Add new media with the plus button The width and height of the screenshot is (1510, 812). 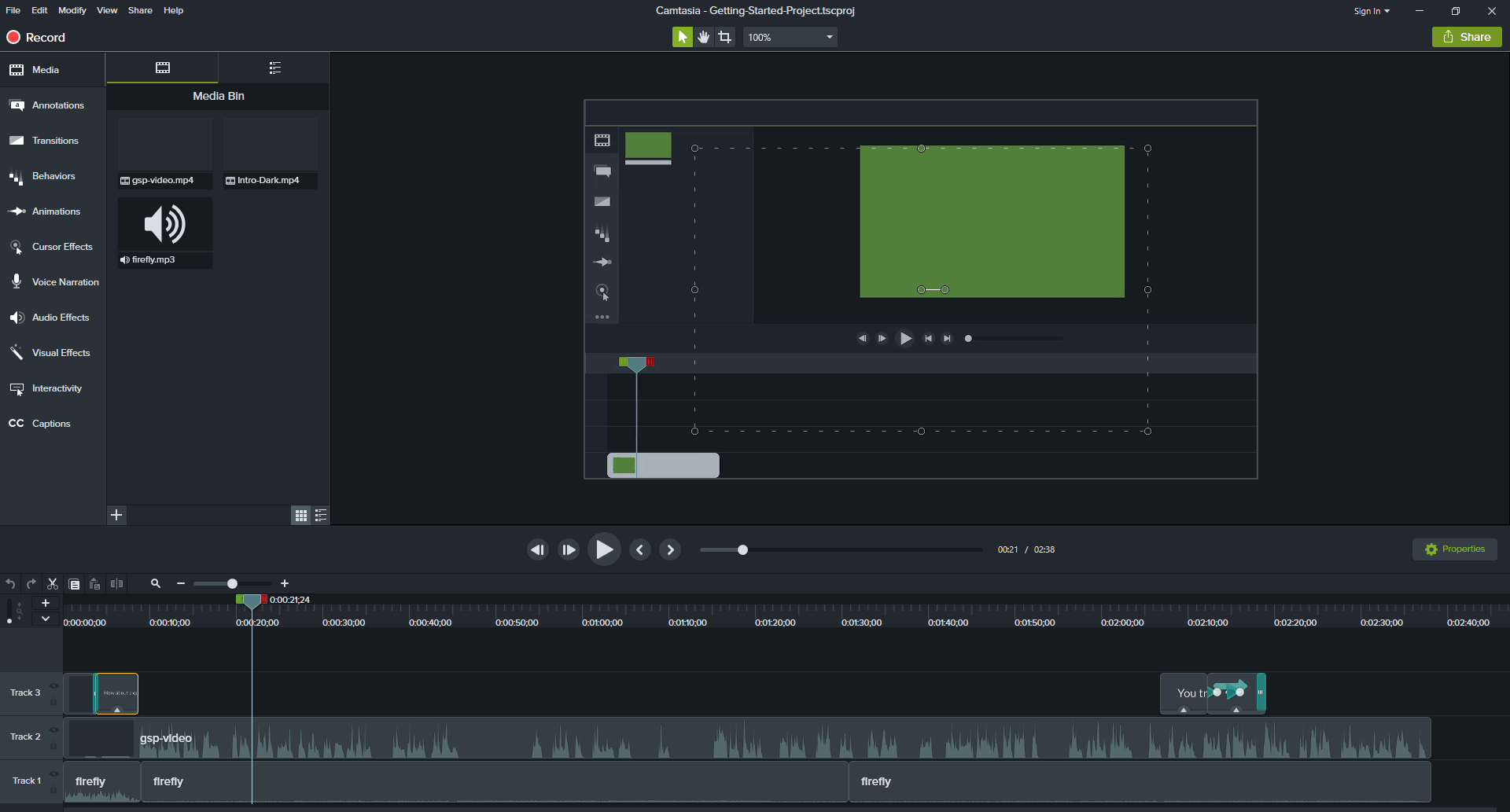(116, 515)
